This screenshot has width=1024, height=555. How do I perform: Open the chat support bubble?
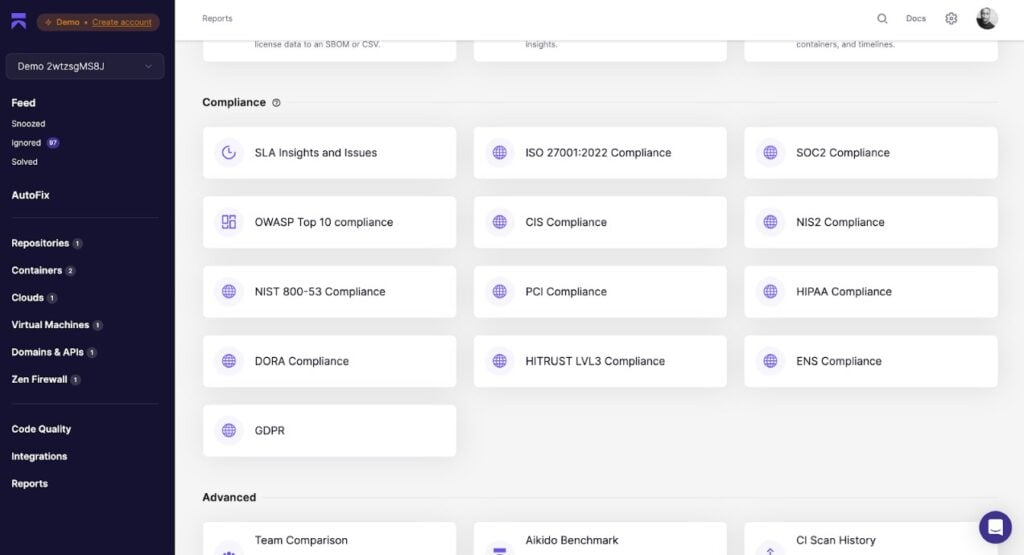(995, 527)
